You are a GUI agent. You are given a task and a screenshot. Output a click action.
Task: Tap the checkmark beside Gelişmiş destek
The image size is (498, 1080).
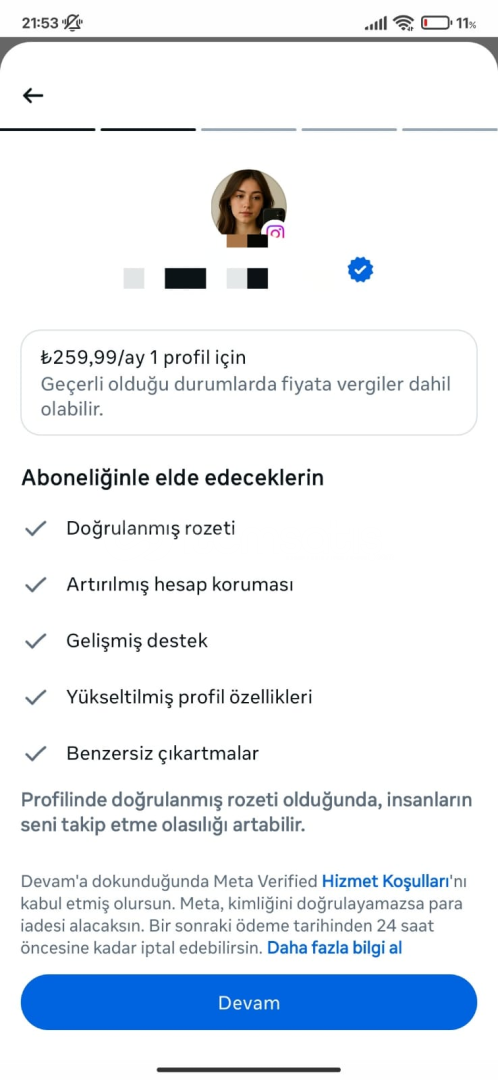point(35,641)
